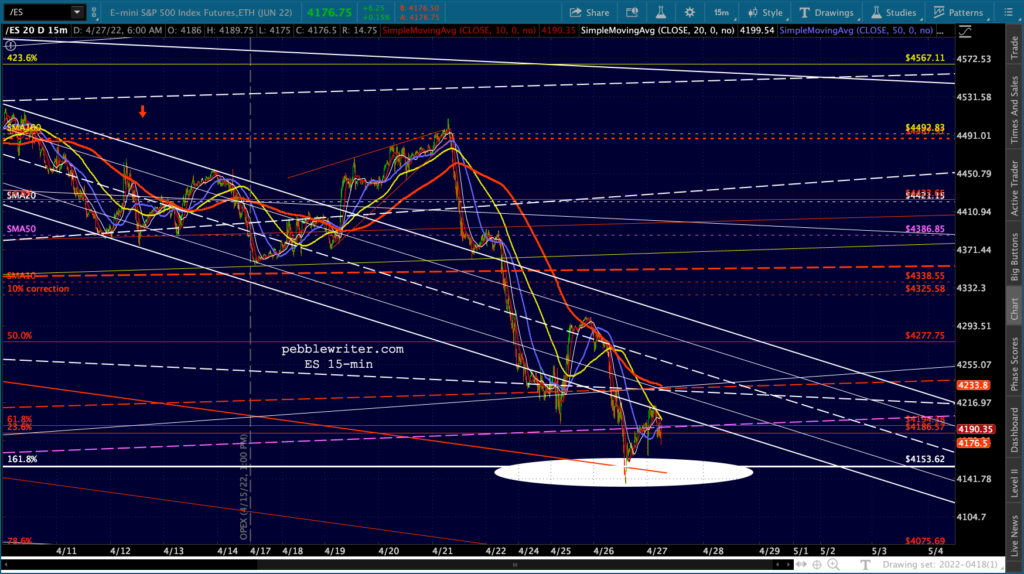The width and height of the screenshot is (1024, 574).
Task: Click the 4176.75 last price in the header
Action: pos(330,12)
